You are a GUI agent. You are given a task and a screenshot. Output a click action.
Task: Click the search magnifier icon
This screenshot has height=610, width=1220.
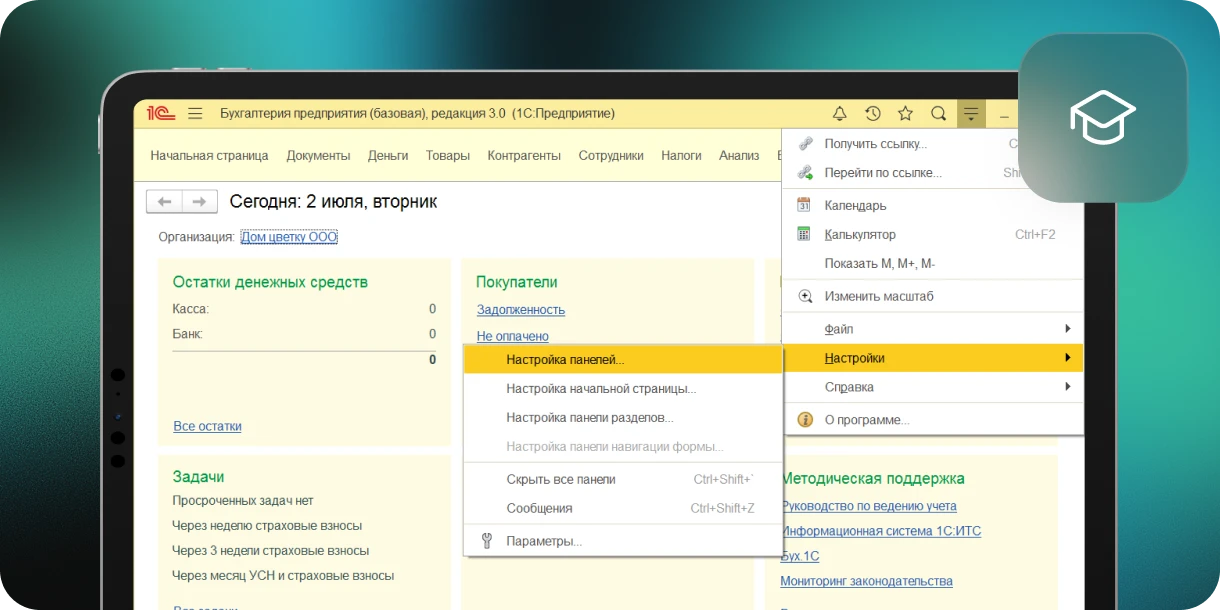(938, 114)
